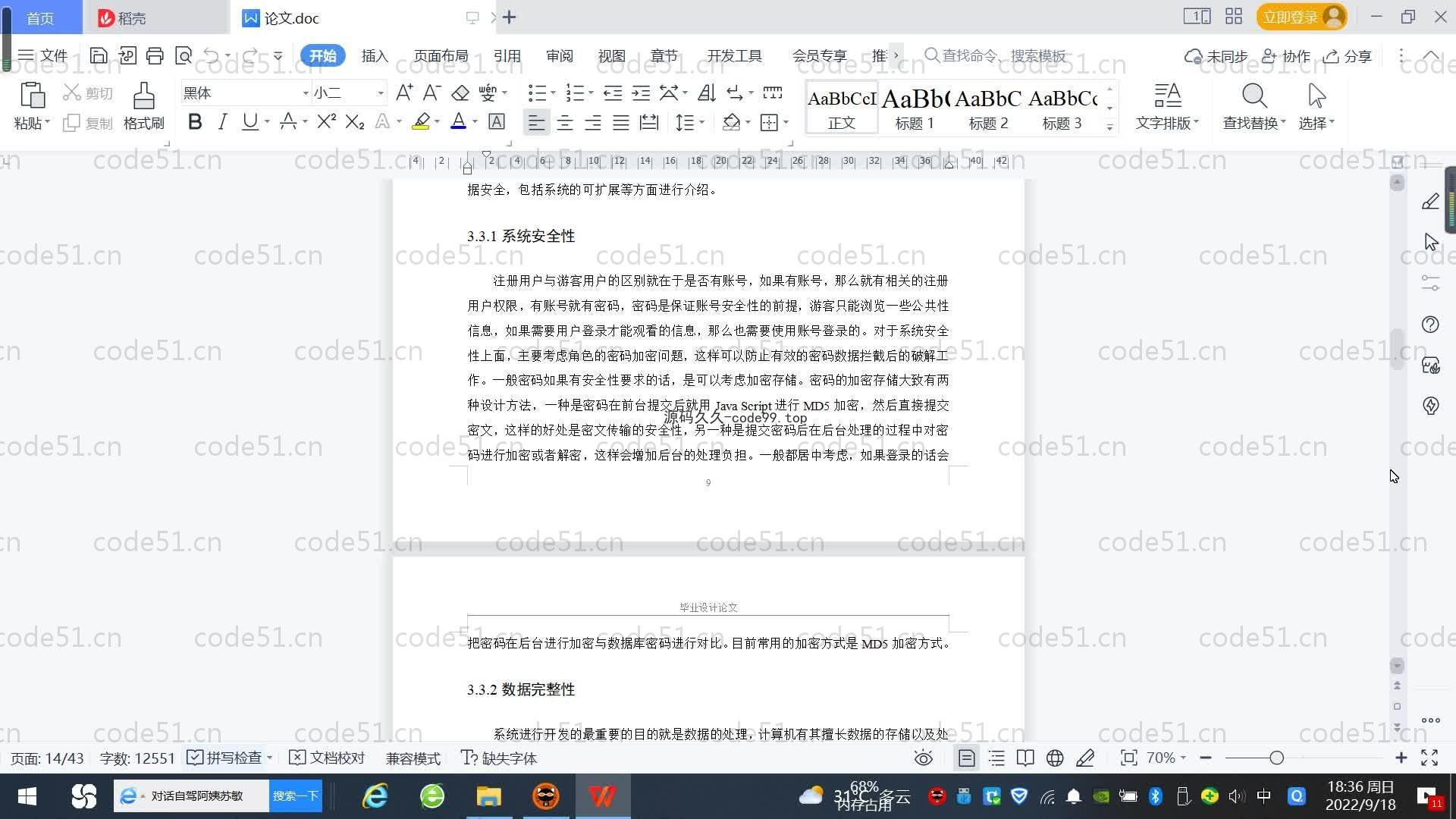
Task: Apply superscript formatting
Action: 326,121
